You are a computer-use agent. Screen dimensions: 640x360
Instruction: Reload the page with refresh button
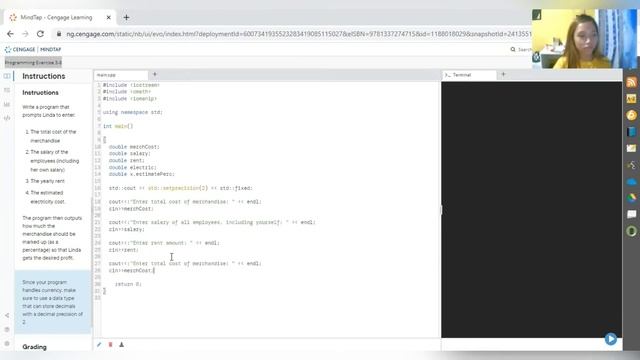40,34
